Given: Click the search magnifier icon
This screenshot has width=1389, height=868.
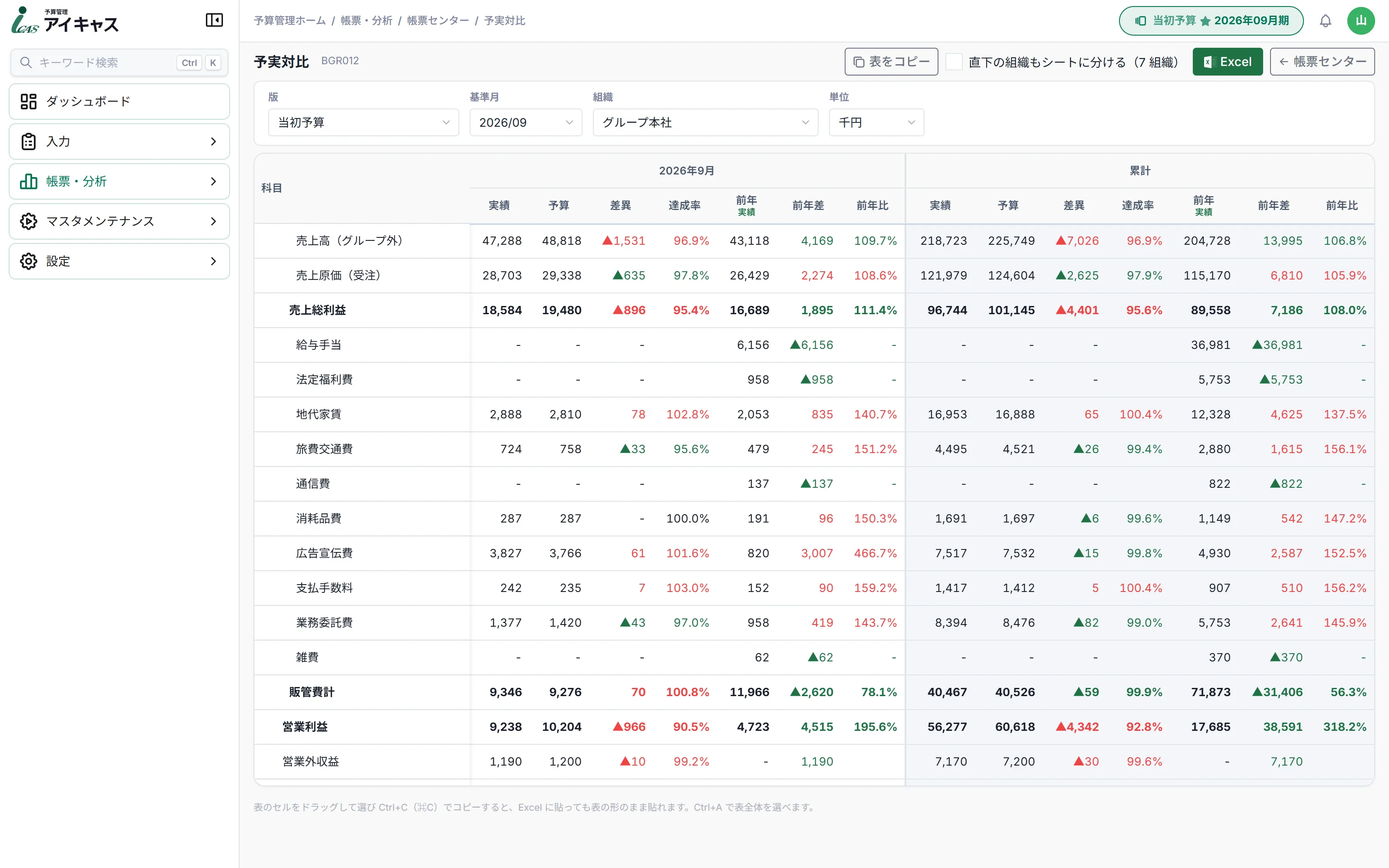Looking at the screenshot, I should coord(26,62).
